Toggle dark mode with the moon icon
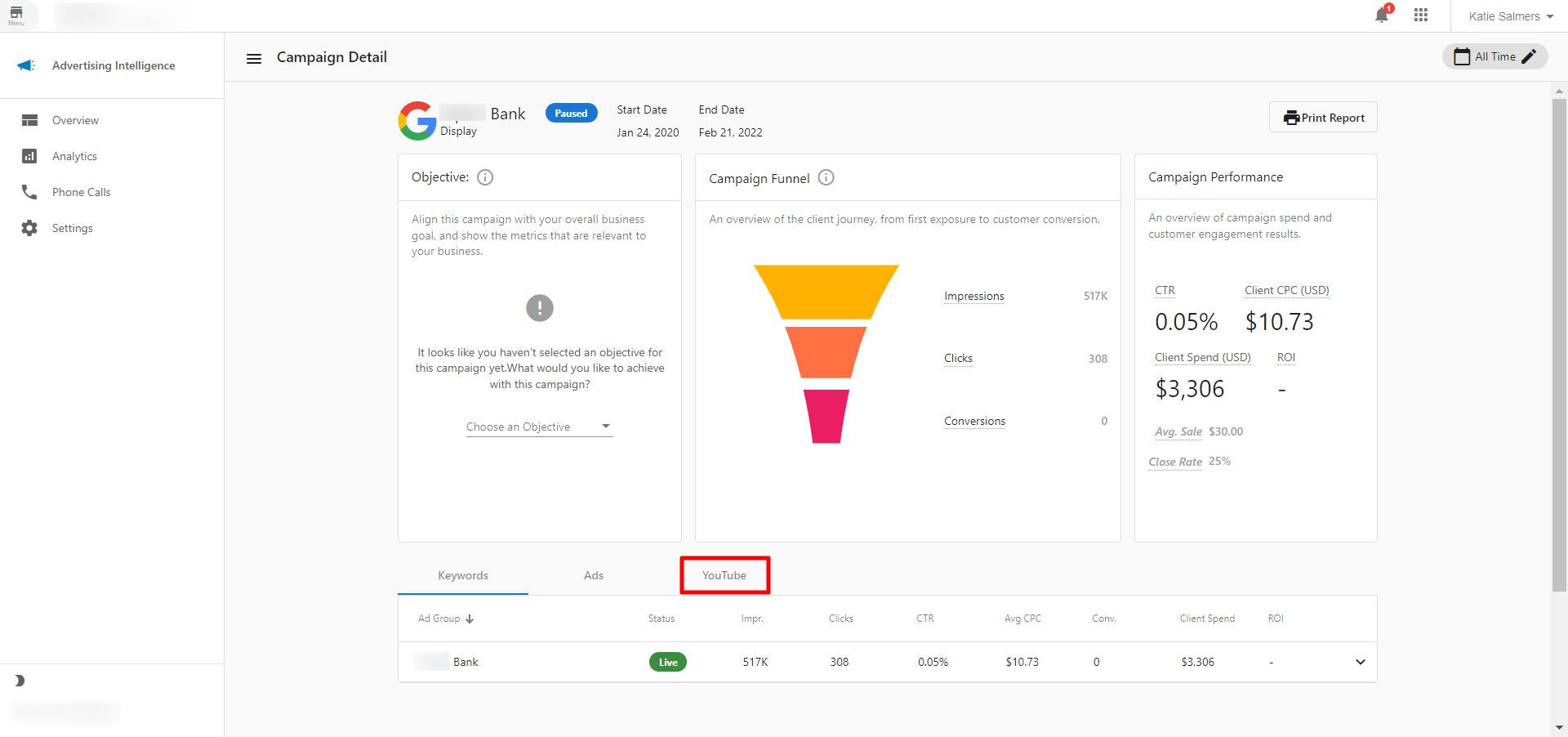 [18, 681]
